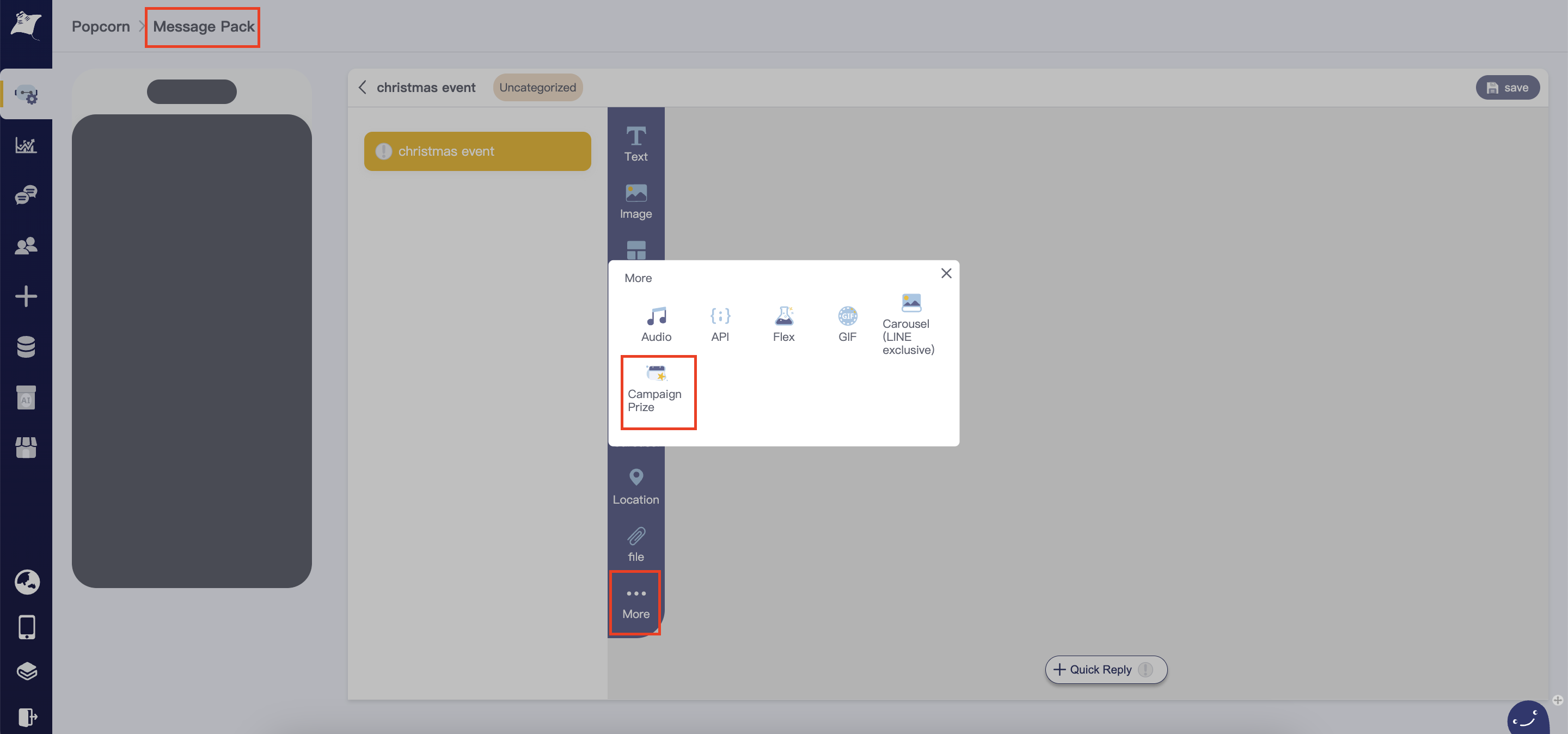Add a file attachment message
The width and height of the screenshot is (1568, 734).
click(x=635, y=544)
